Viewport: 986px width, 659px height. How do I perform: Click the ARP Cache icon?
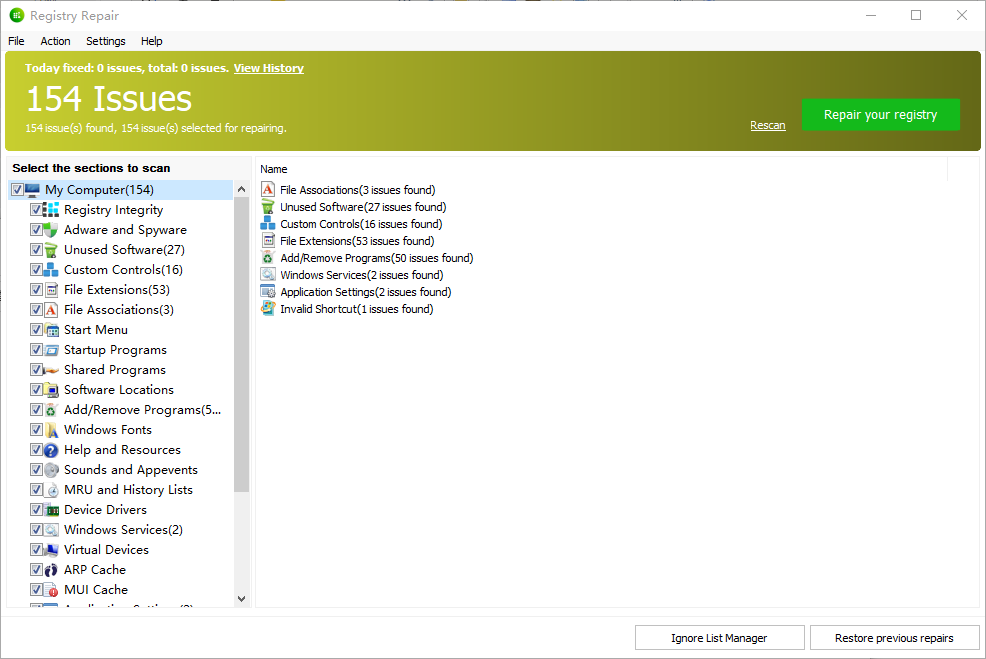(x=51, y=570)
